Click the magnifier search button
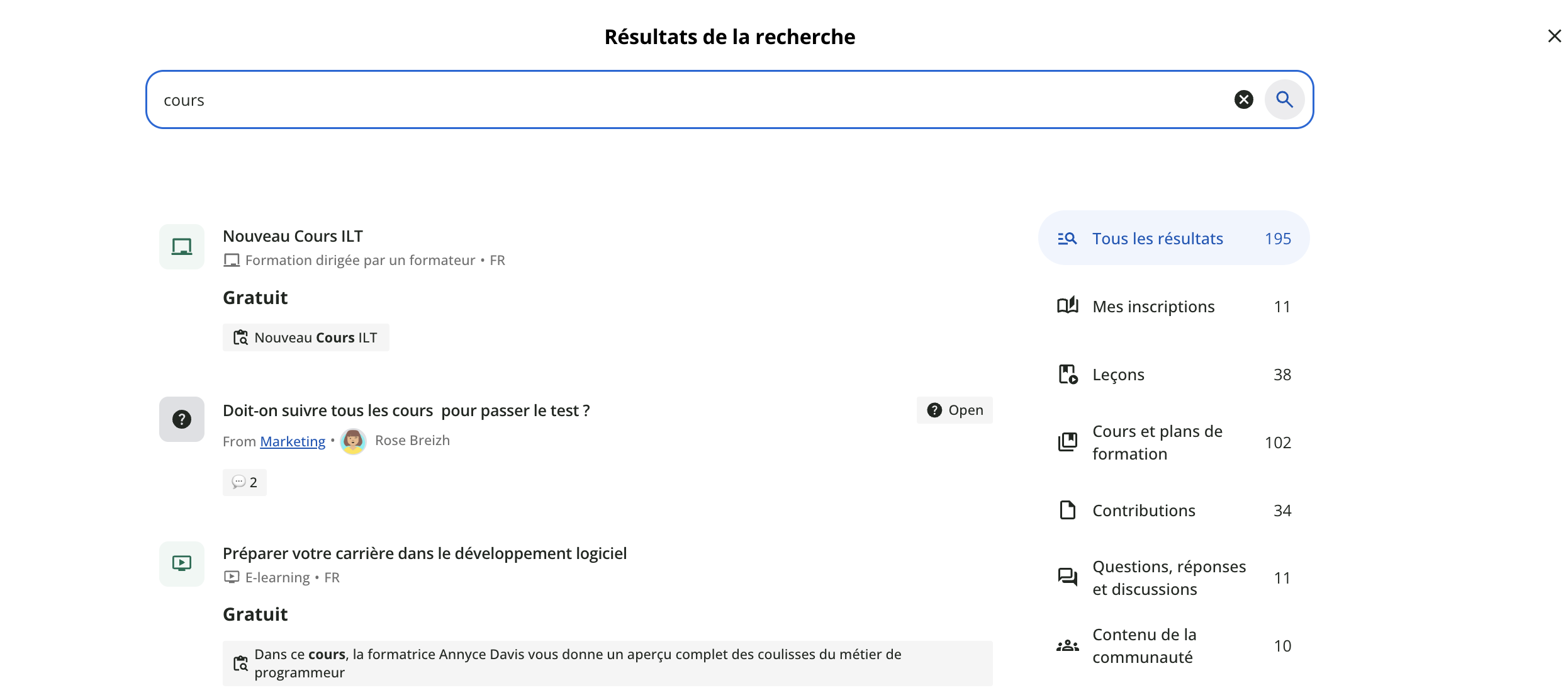 [x=1284, y=99]
